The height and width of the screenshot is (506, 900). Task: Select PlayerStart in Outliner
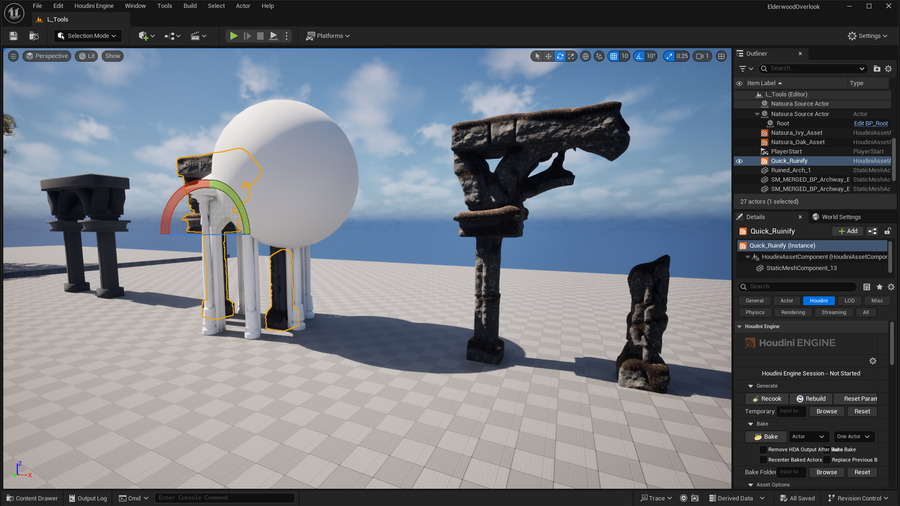(786, 151)
